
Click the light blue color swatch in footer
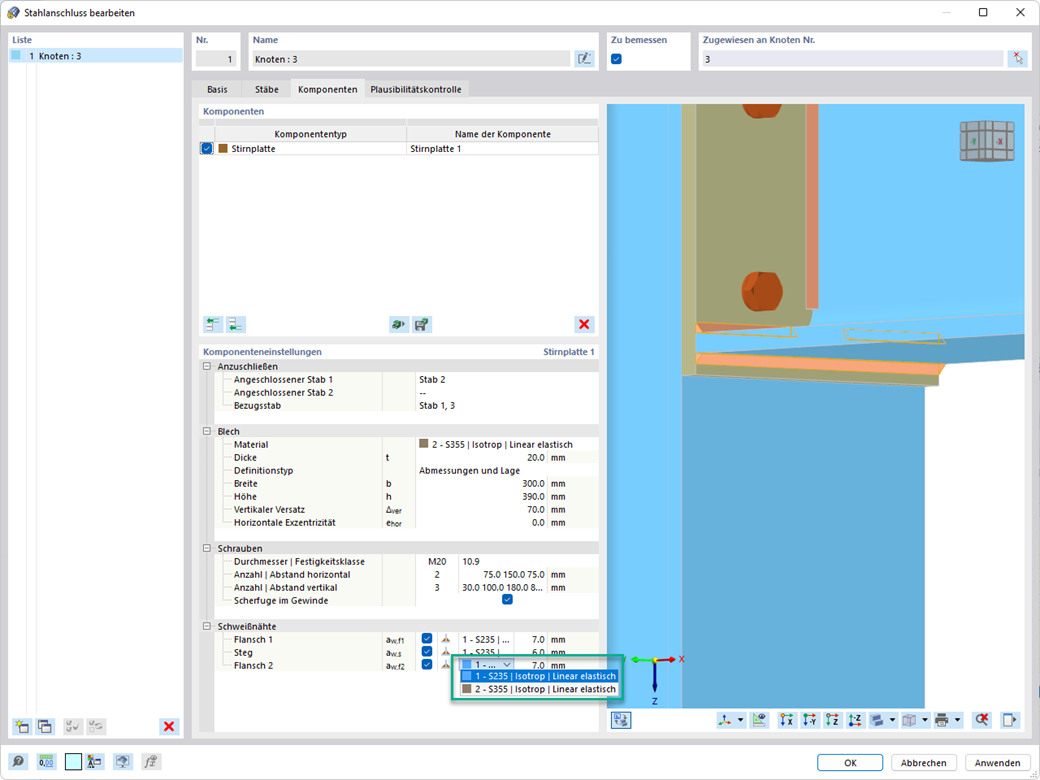(73, 761)
